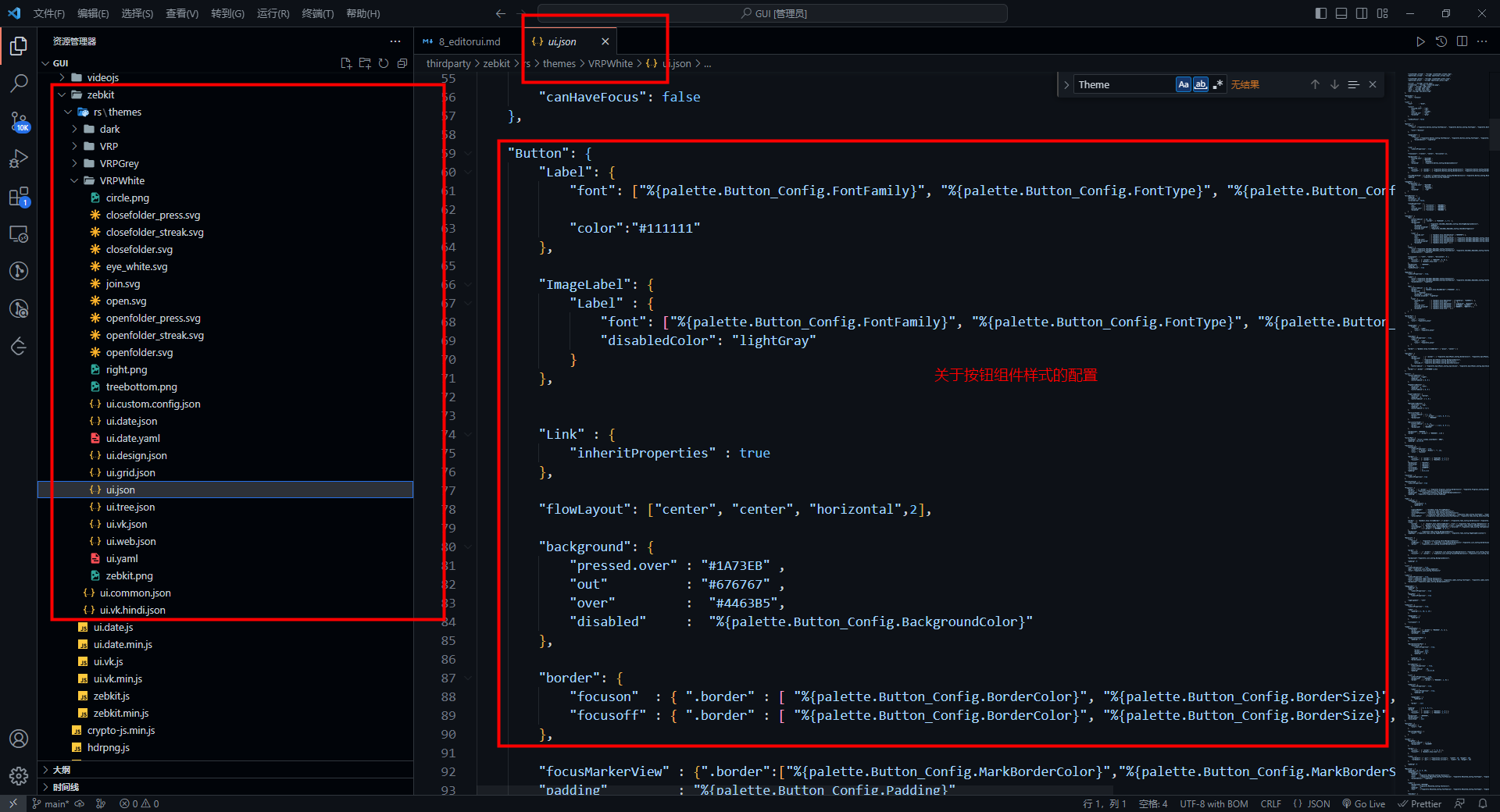Image resolution: width=1500 pixels, height=812 pixels.
Task: Navigate back with title bar arrow
Action: pos(501,13)
